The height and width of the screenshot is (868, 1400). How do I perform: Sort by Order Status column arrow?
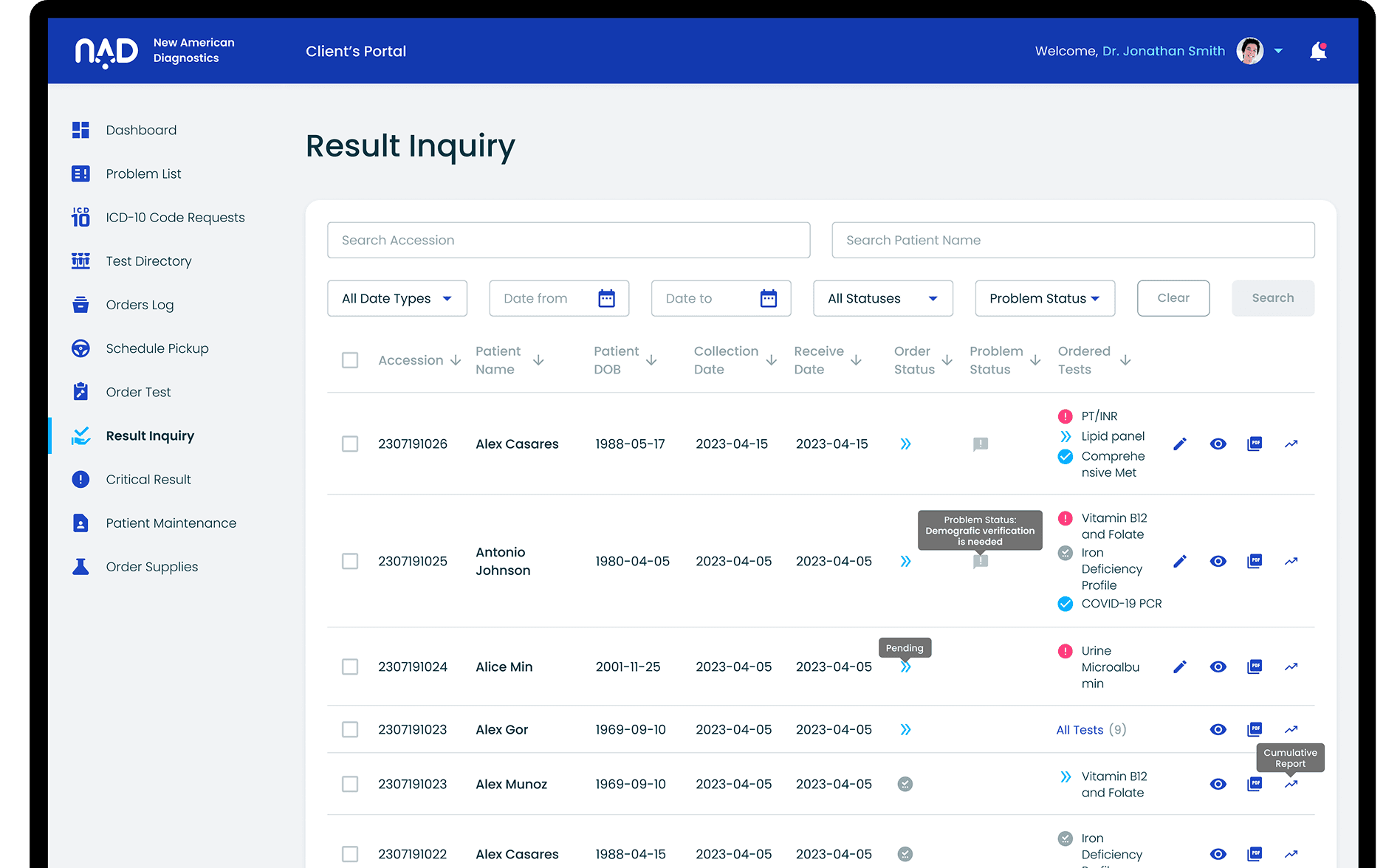click(x=947, y=360)
